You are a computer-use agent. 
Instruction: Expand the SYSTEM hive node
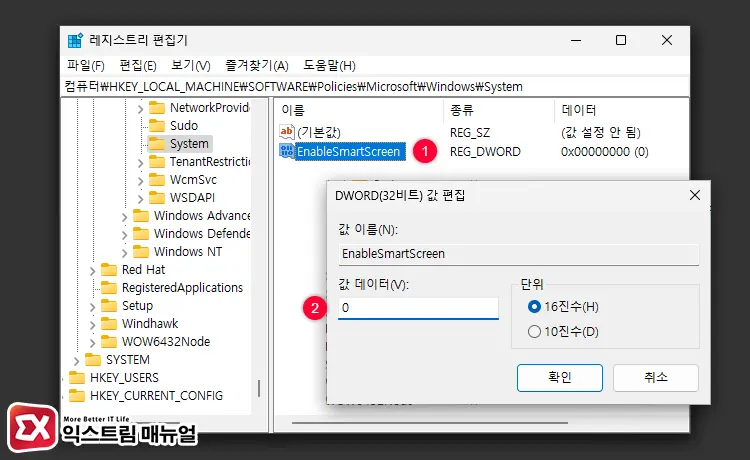click(77, 361)
